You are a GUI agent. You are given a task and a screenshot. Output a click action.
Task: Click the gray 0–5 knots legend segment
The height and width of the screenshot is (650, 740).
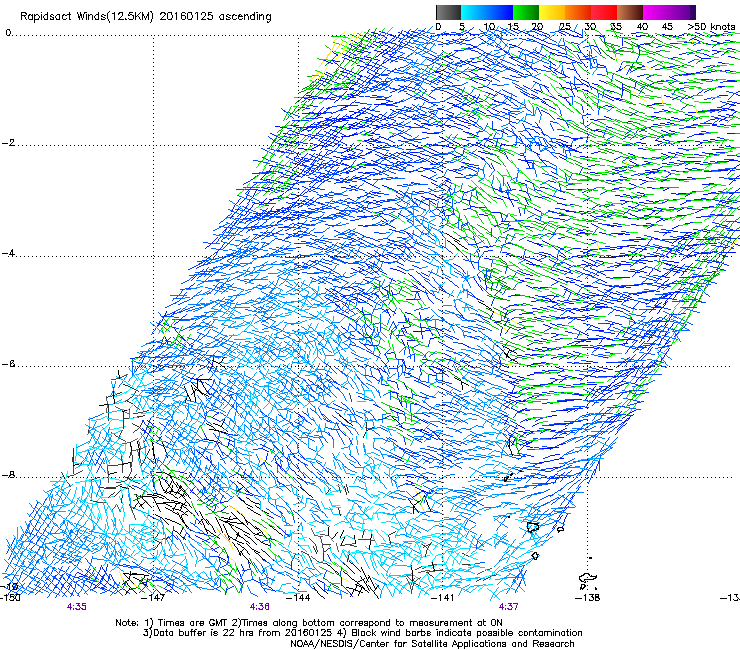pyautogui.click(x=448, y=12)
